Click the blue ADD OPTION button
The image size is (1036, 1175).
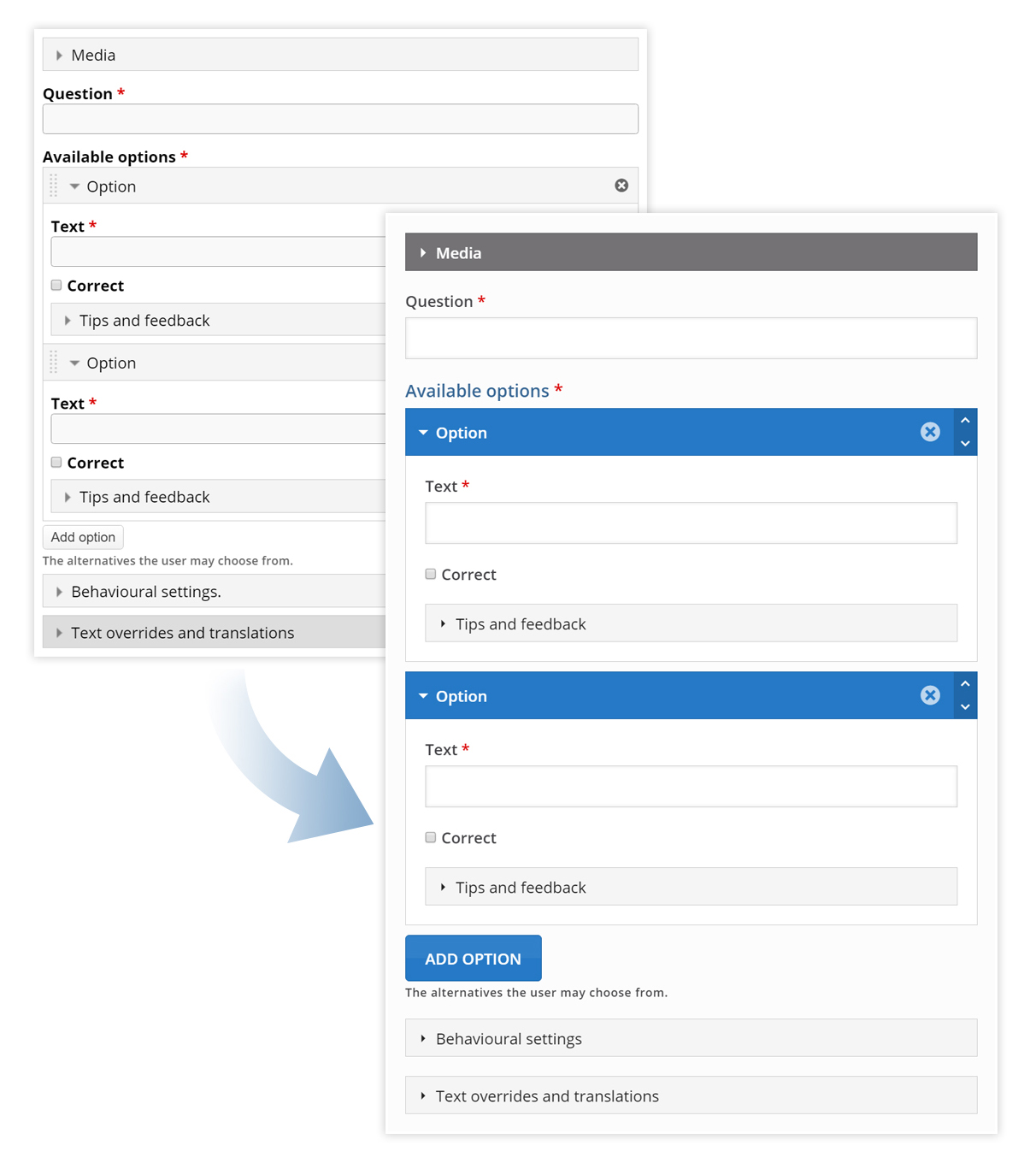coord(474,959)
